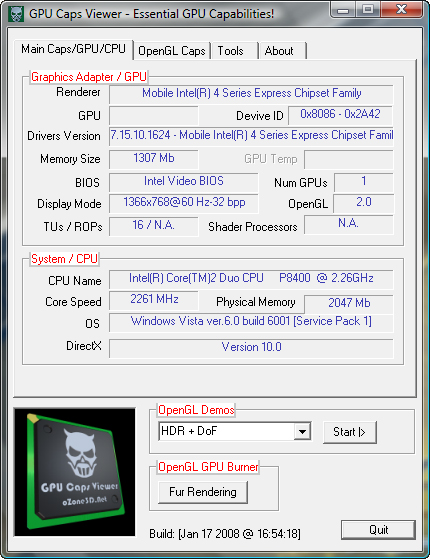Viewport: 430px width, 559px height.
Task: Click the OS field Windows Vista build 6001
Action: [x=251, y=322]
